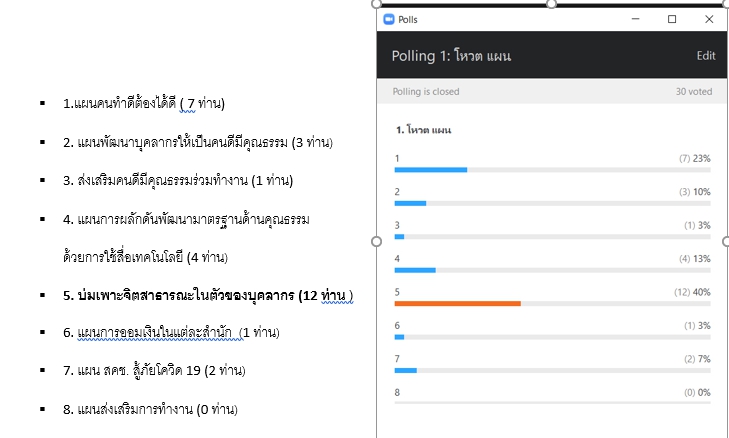Click the blue result bar for option 1
Viewport: 729px width, 438px height.
pyautogui.click(x=431, y=170)
